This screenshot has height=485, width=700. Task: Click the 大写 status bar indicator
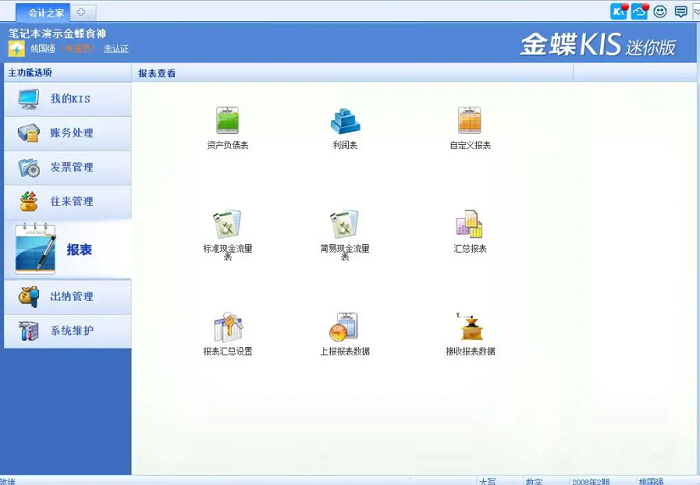(x=487, y=481)
